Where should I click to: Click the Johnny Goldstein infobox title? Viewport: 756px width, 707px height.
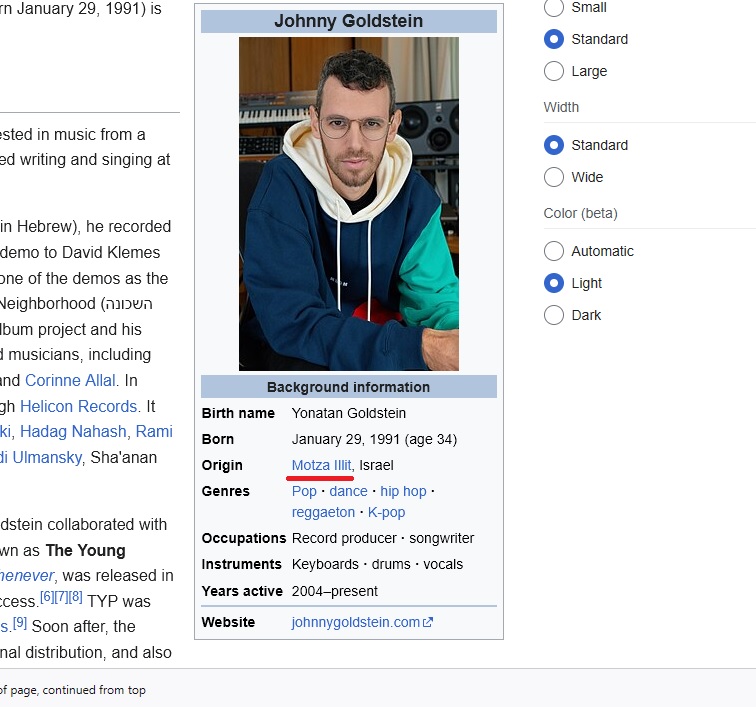click(x=349, y=21)
